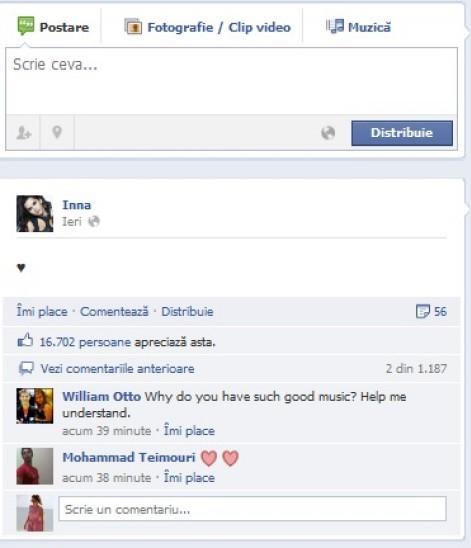The width and height of the screenshot is (471, 548).
Task: Click the tag people icon in composer
Action: [24, 133]
